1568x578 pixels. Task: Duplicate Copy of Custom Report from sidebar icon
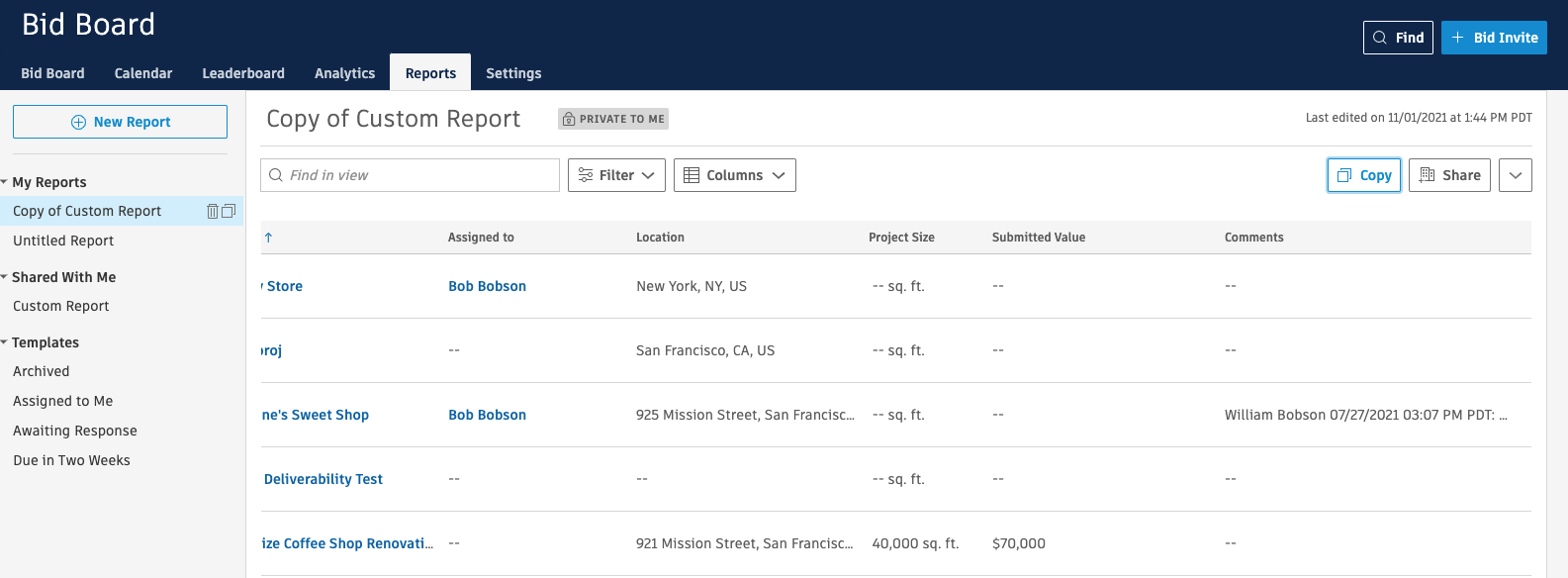(229, 211)
